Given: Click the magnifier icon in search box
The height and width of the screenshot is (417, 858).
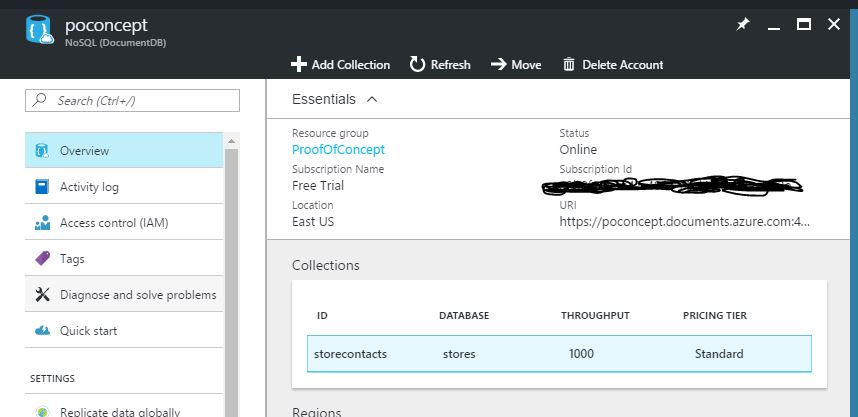Looking at the screenshot, I should pos(39,100).
